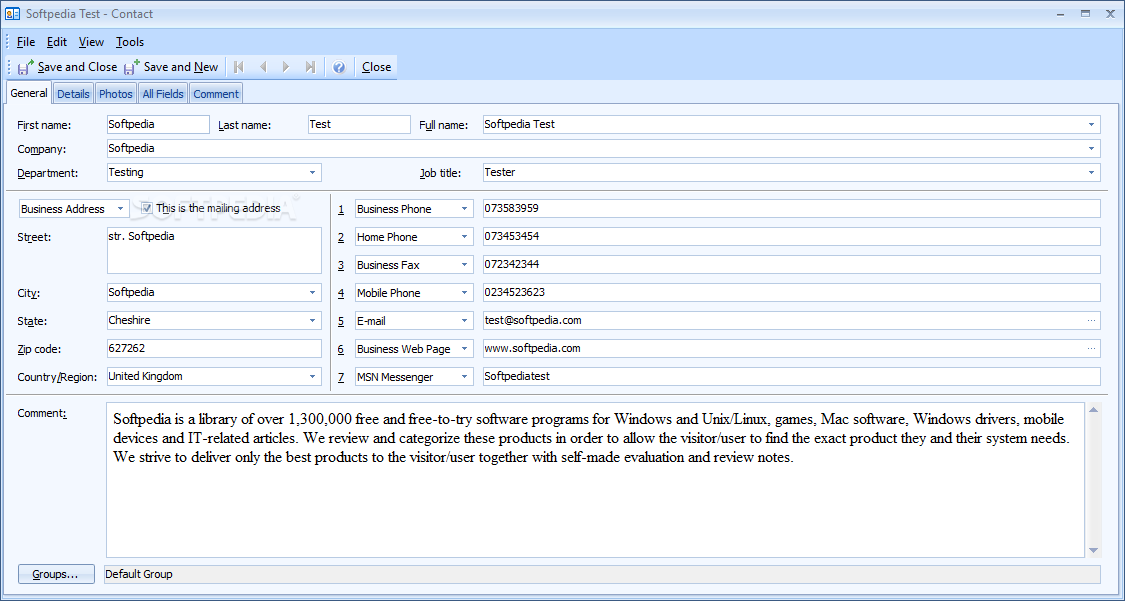
Task: Click the Save and New label
Action: (181, 67)
